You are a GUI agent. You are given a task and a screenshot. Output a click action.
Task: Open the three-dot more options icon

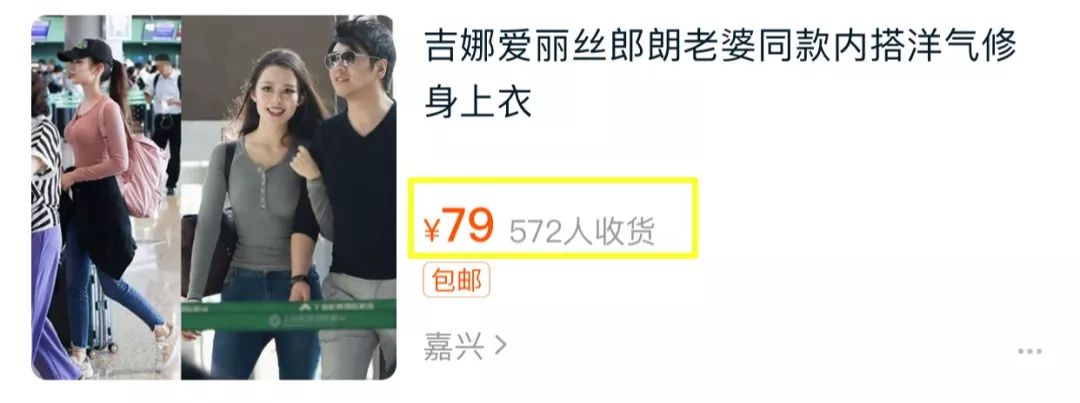point(1030,351)
